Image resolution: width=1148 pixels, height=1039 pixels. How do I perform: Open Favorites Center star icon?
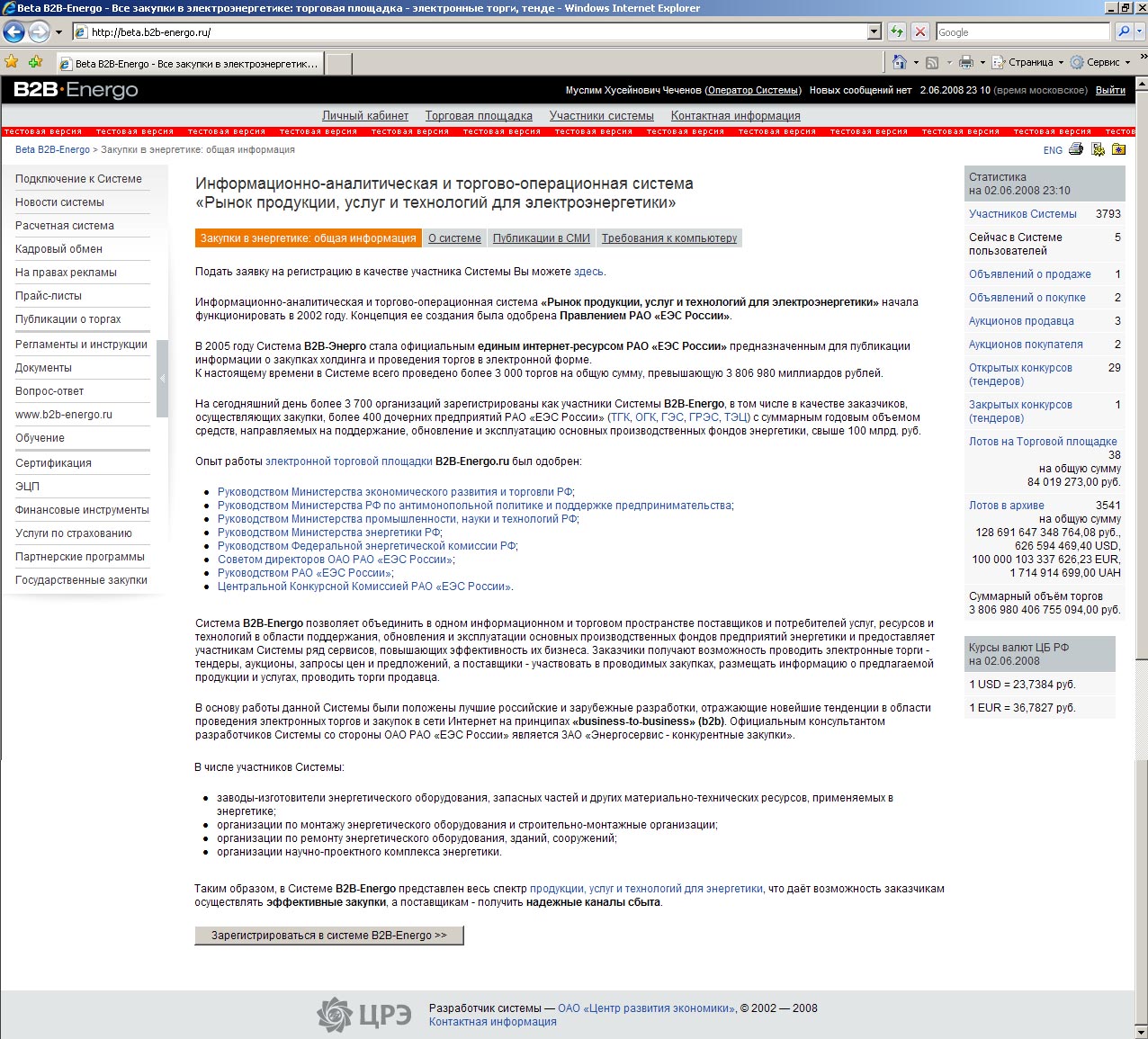(x=12, y=62)
